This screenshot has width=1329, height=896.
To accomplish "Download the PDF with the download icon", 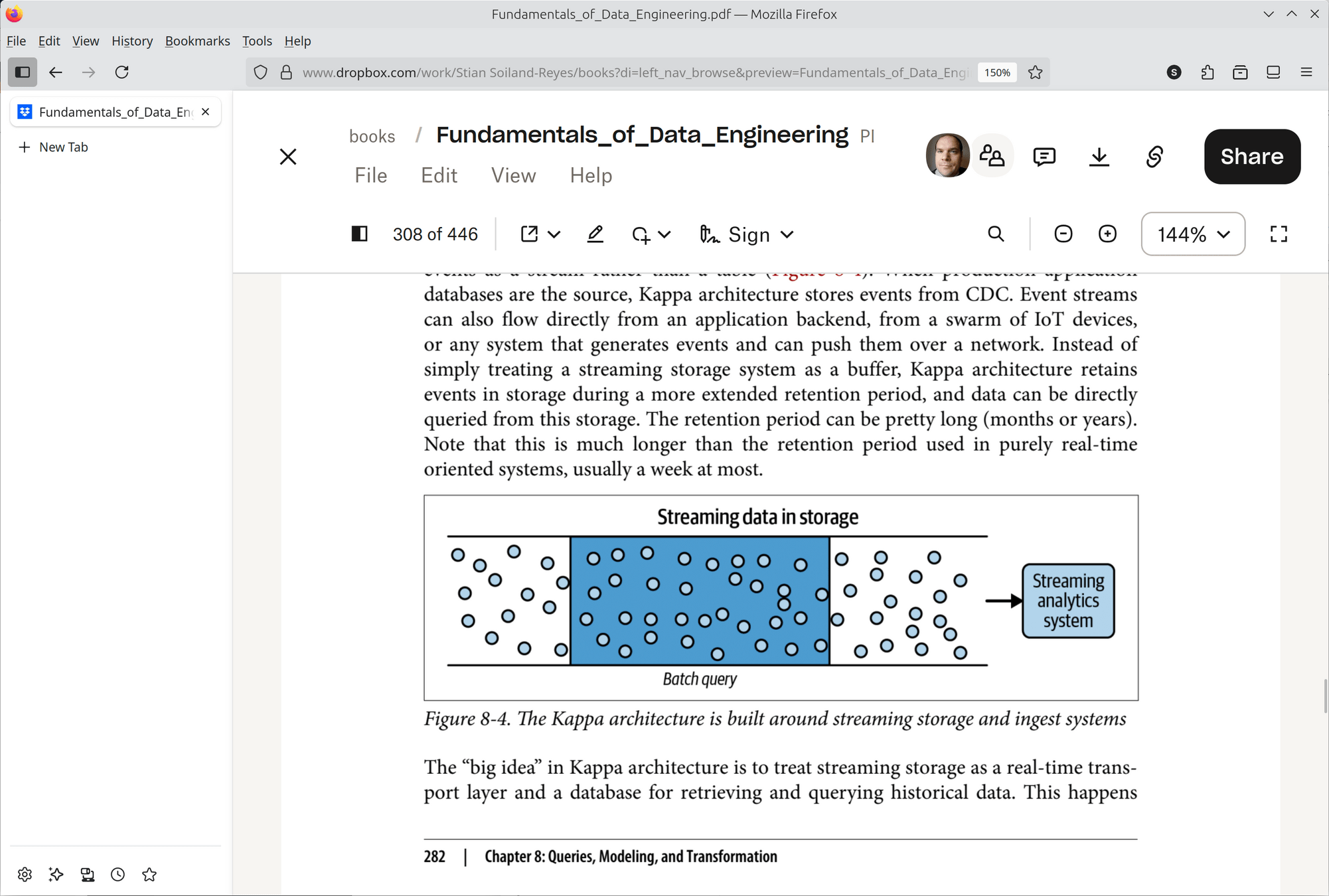I will coord(1099,157).
